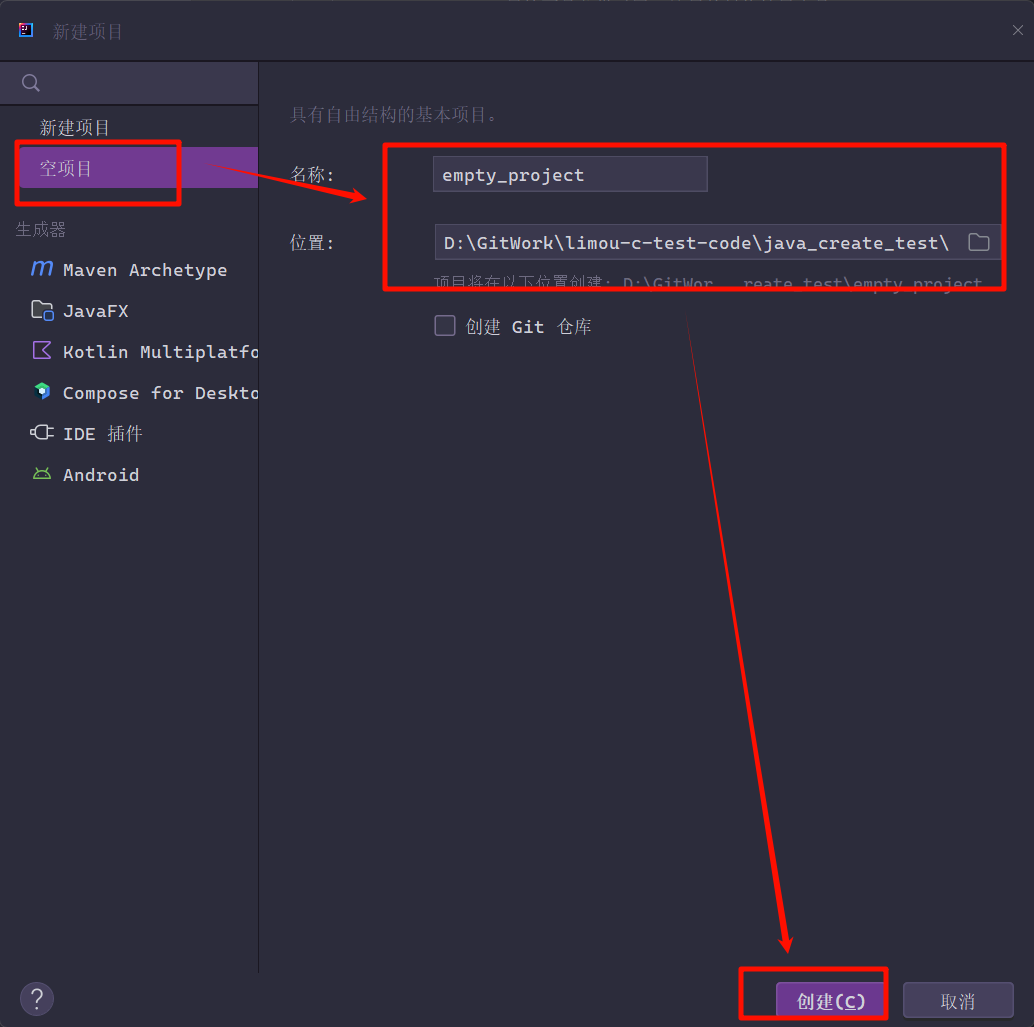Choose the Maven Archetype generator entry

click(144, 270)
